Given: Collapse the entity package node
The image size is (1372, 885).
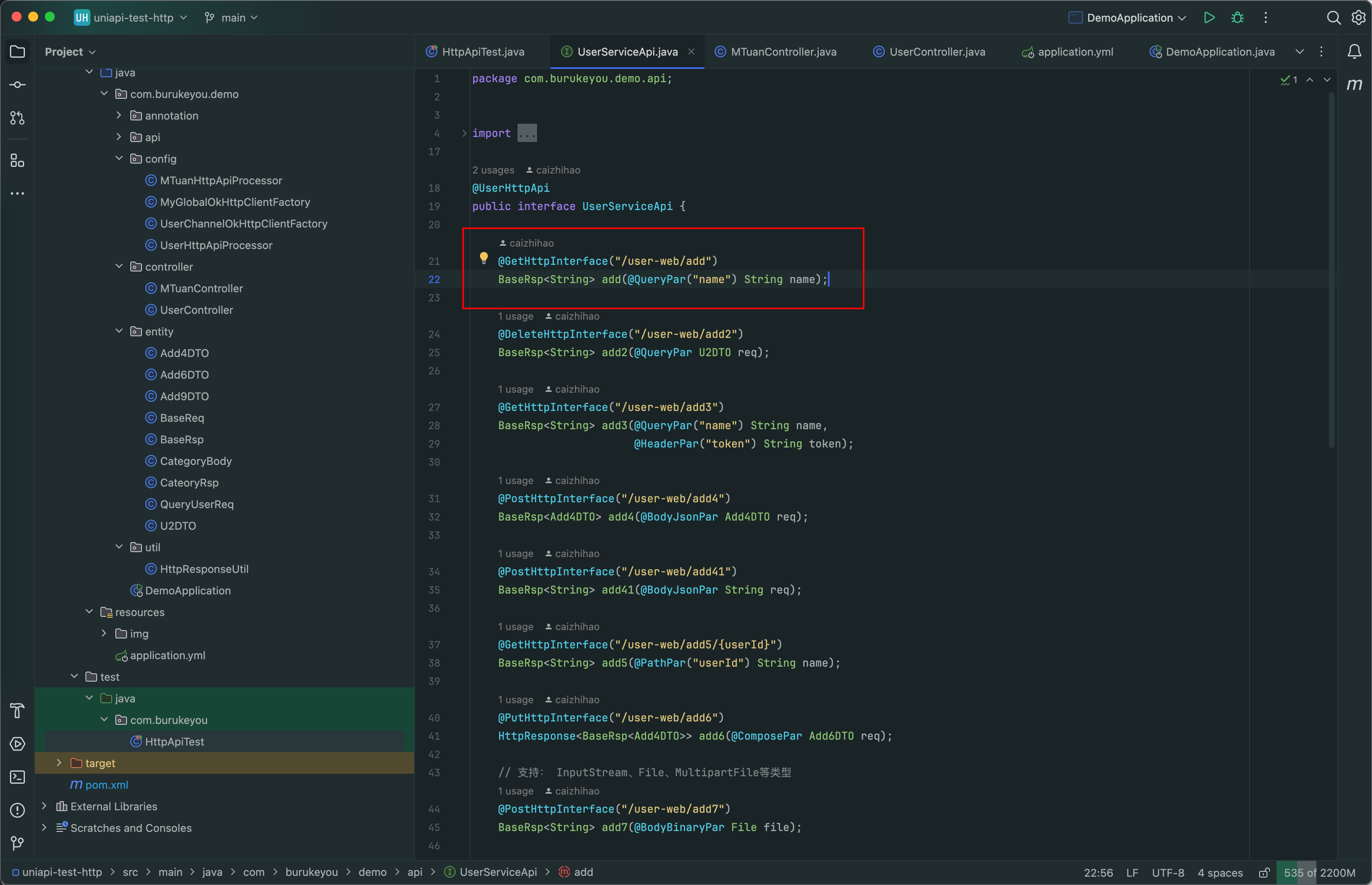Looking at the screenshot, I should click(x=119, y=331).
